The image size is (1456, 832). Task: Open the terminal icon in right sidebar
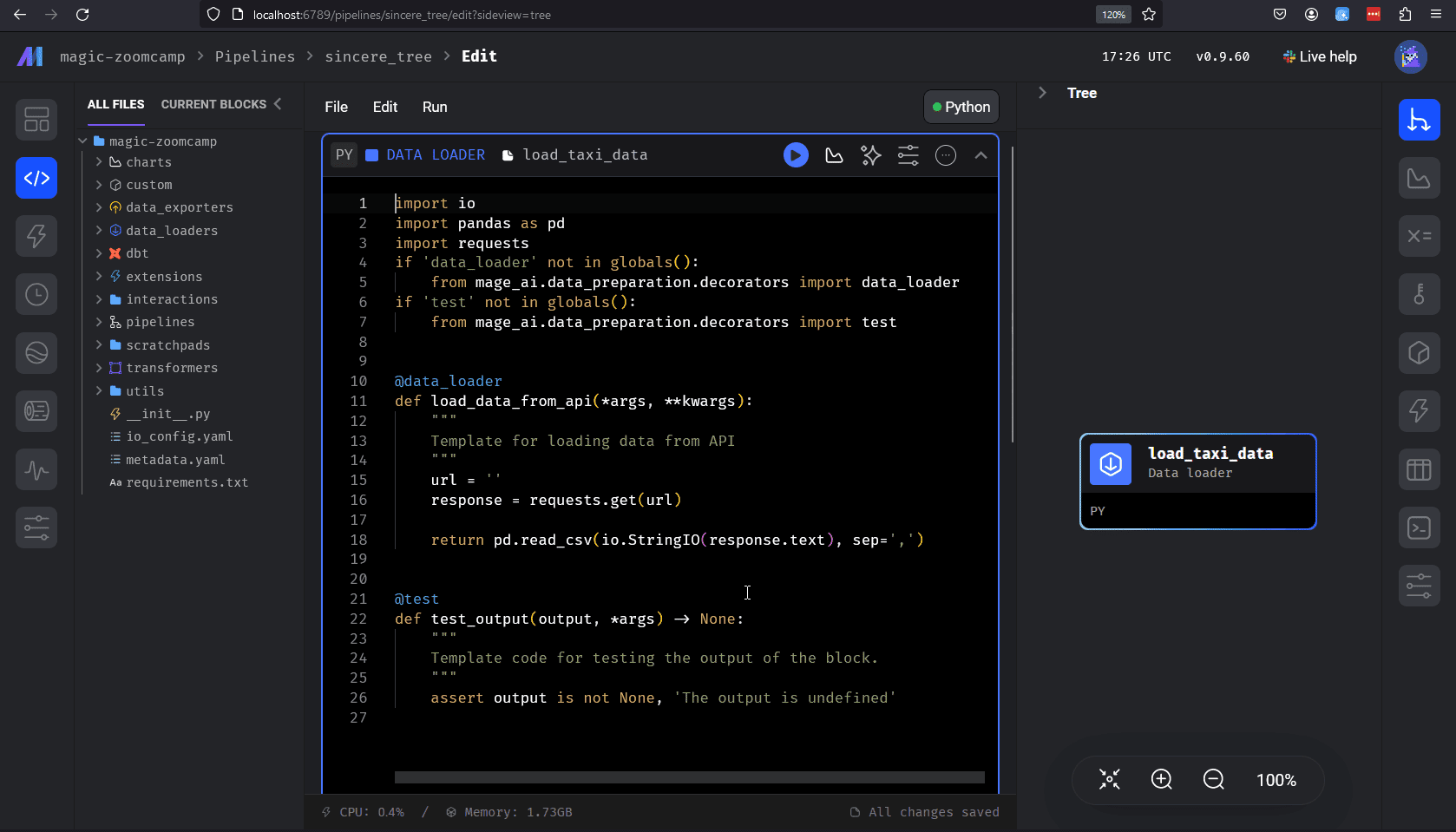[1419, 527]
